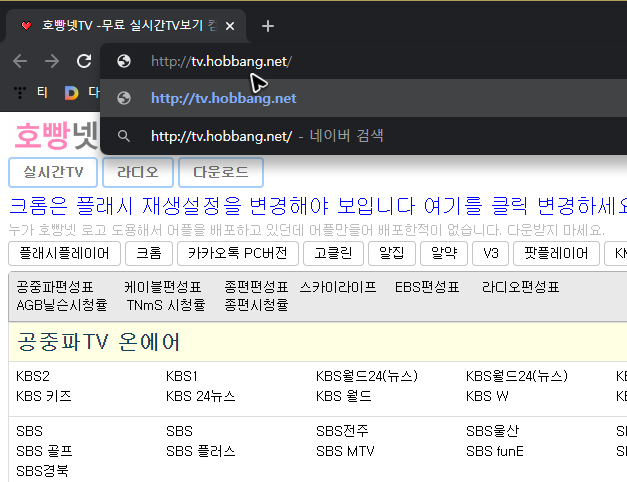
Task: Select the 네이버 검색 suggestion
Action: click(x=363, y=136)
